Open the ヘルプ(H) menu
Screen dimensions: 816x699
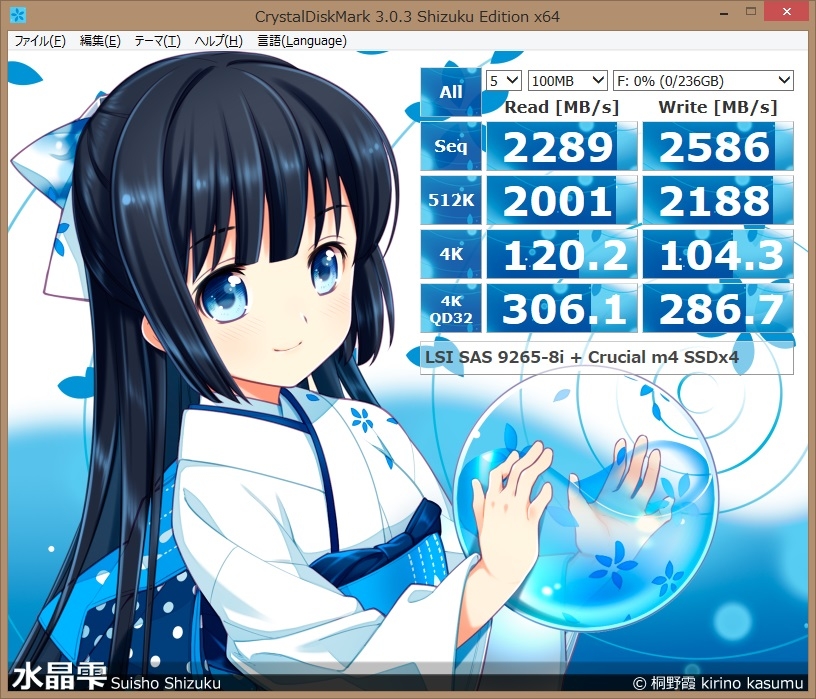click(x=219, y=41)
